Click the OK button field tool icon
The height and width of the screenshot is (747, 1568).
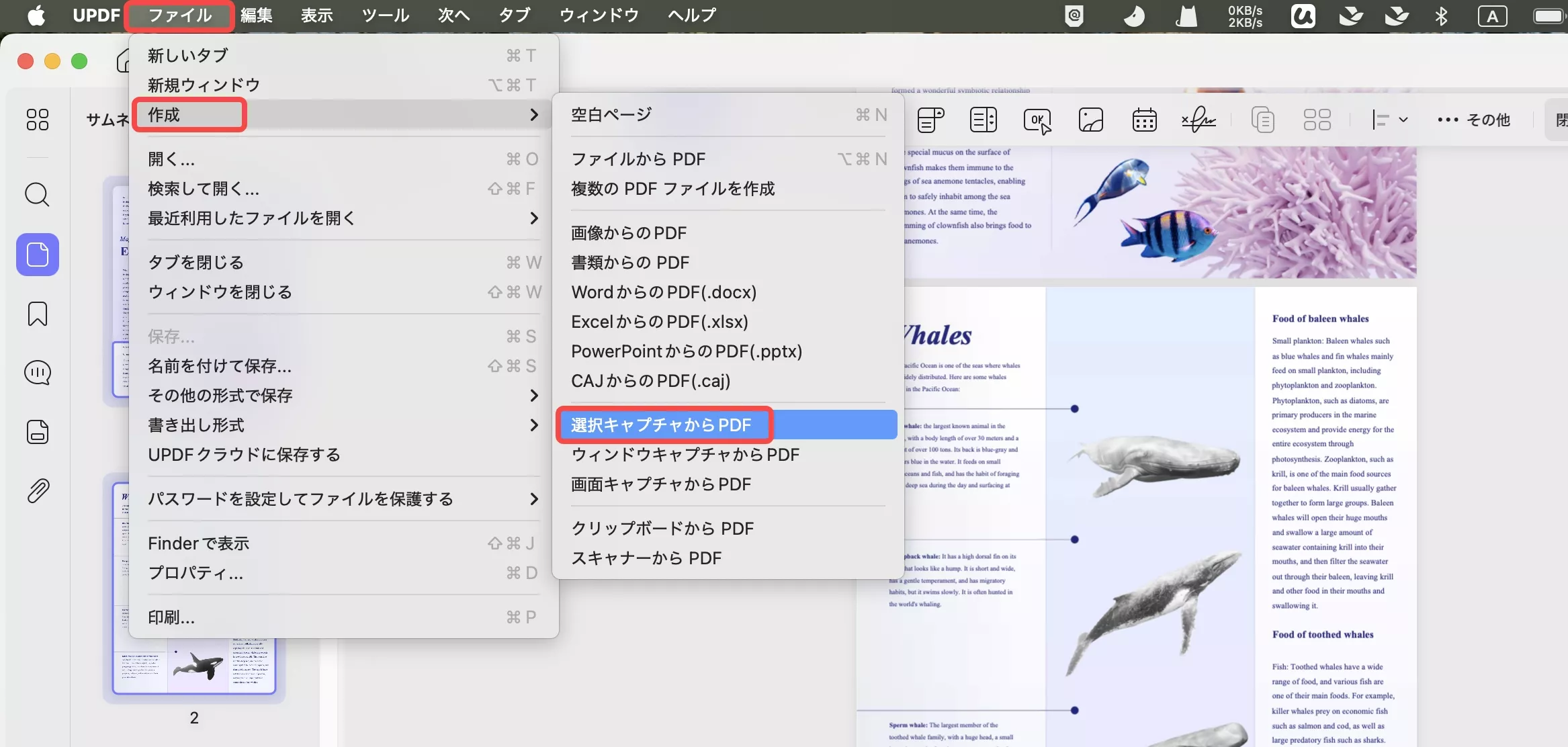(x=1037, y=121)
